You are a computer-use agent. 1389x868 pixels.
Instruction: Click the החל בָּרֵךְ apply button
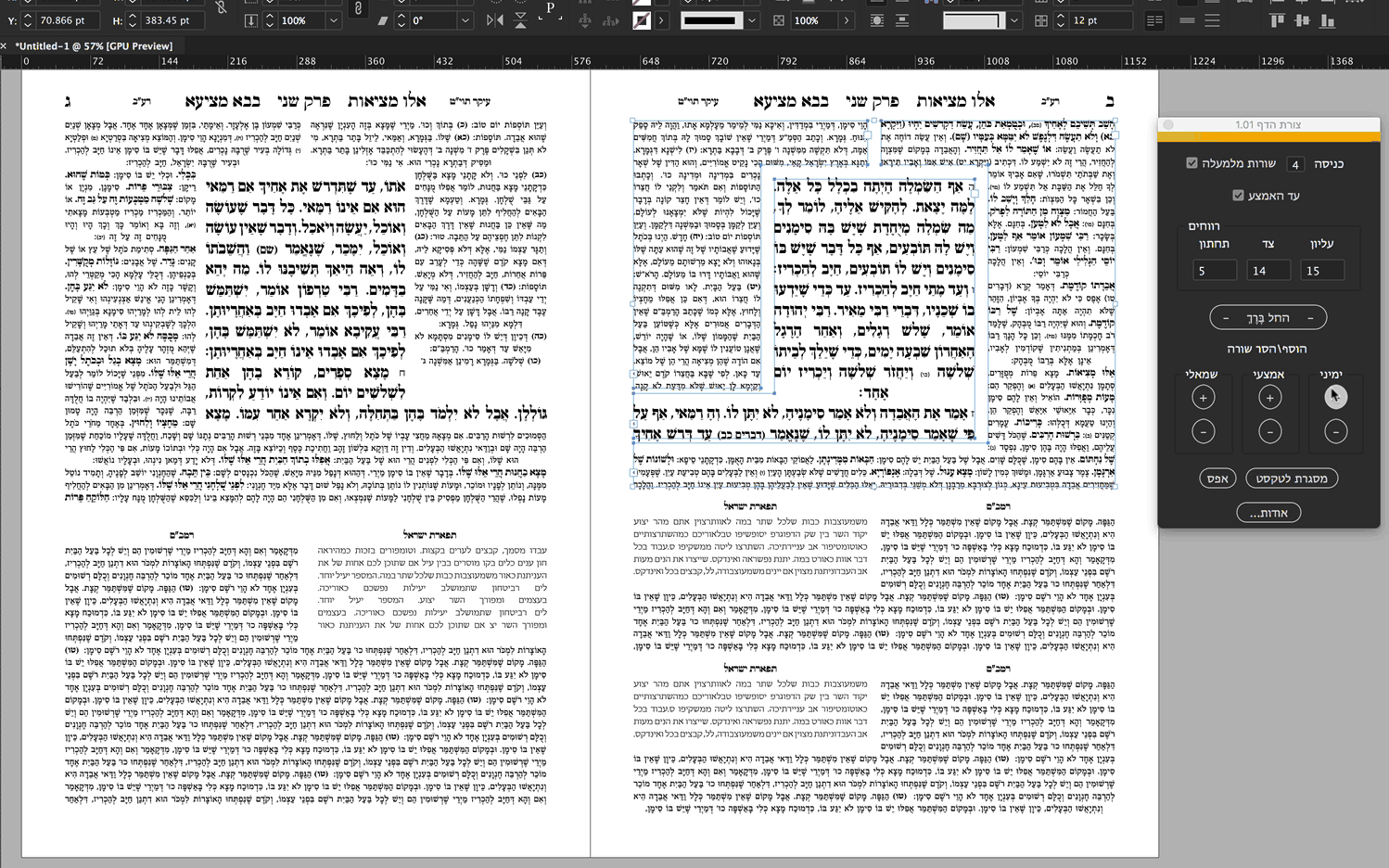(x=1268, y=318)
